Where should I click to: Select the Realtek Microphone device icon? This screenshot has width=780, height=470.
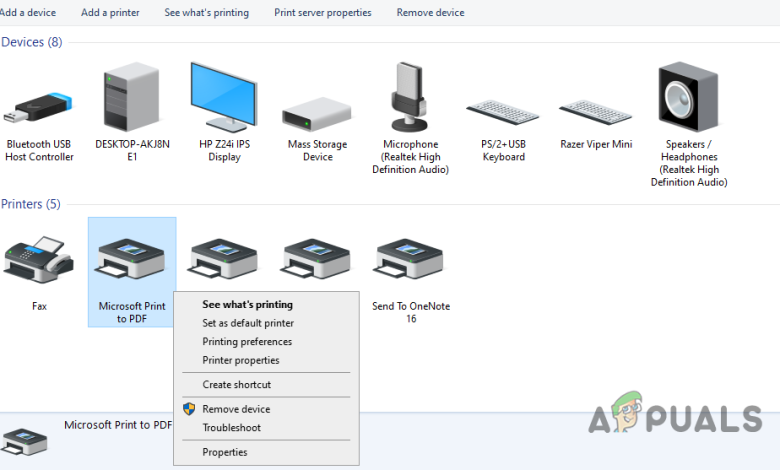pyautogui.click(x=409, y=96)
